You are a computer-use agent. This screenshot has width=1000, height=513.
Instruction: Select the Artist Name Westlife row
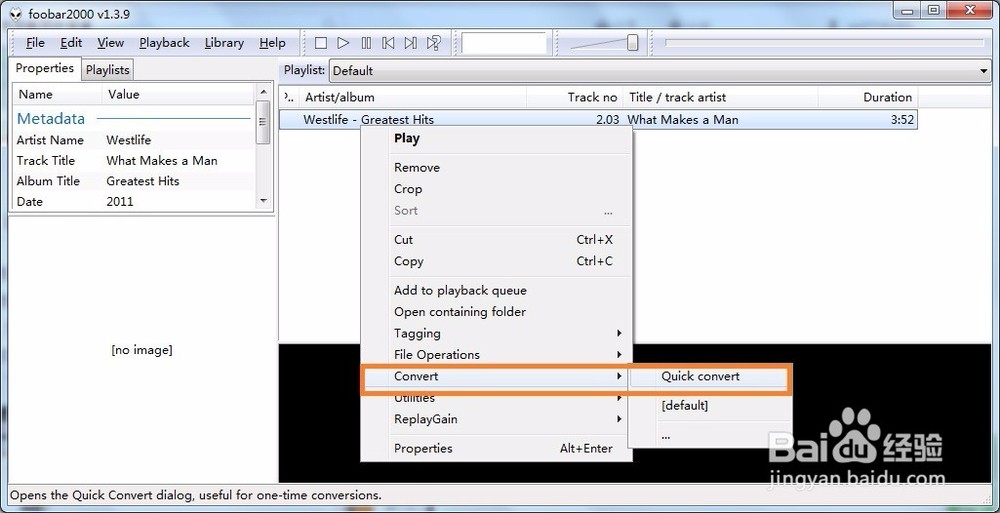133,140
